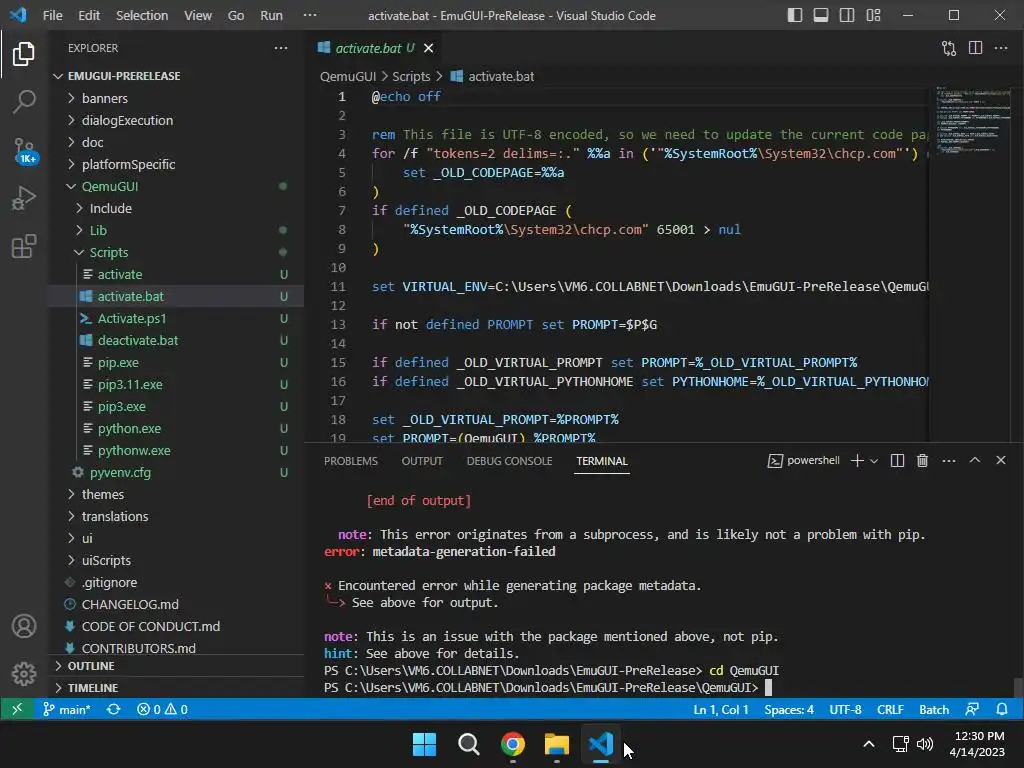
Task: Open the terminal launch profile dropdown arrow
Action: [874, 460]
